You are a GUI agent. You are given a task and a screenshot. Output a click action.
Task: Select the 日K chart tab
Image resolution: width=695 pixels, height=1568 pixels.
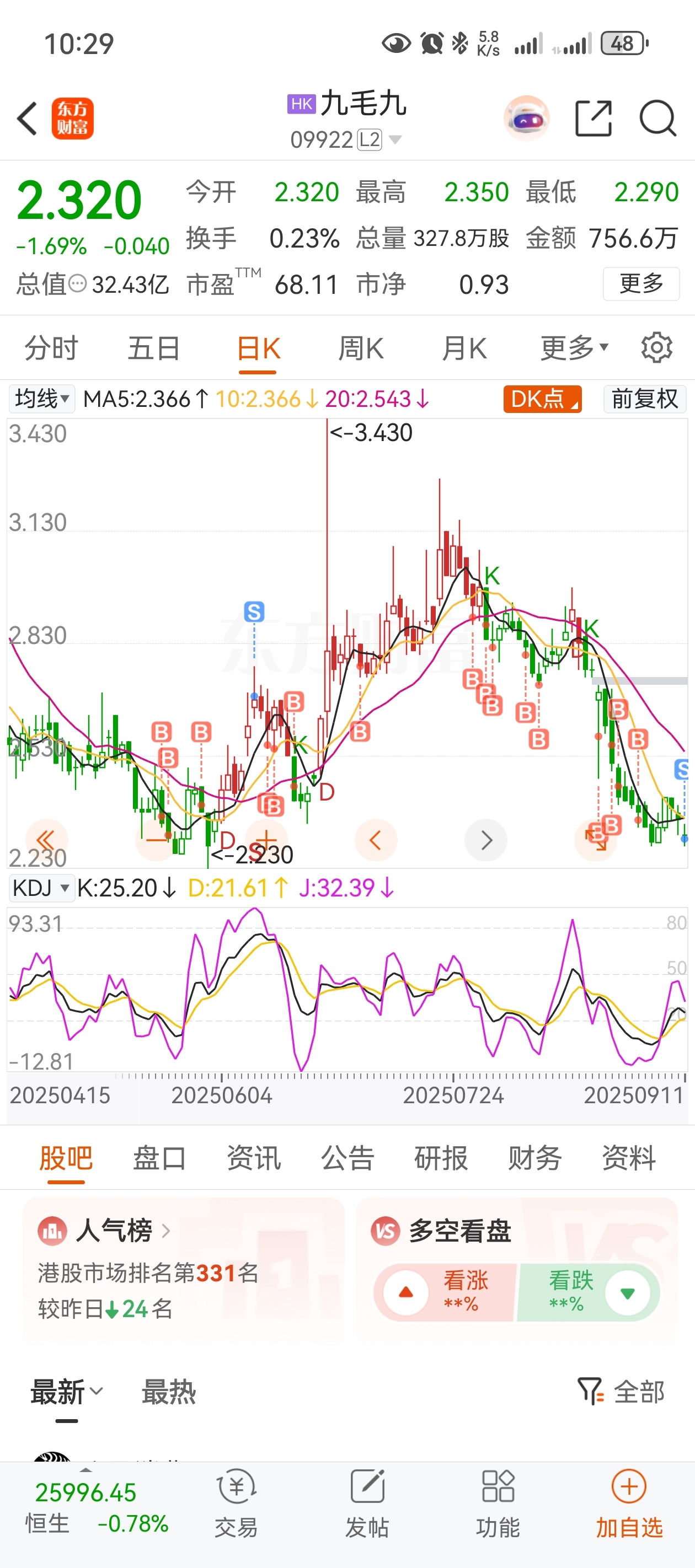pyautogui.click(x=258, y=349)
